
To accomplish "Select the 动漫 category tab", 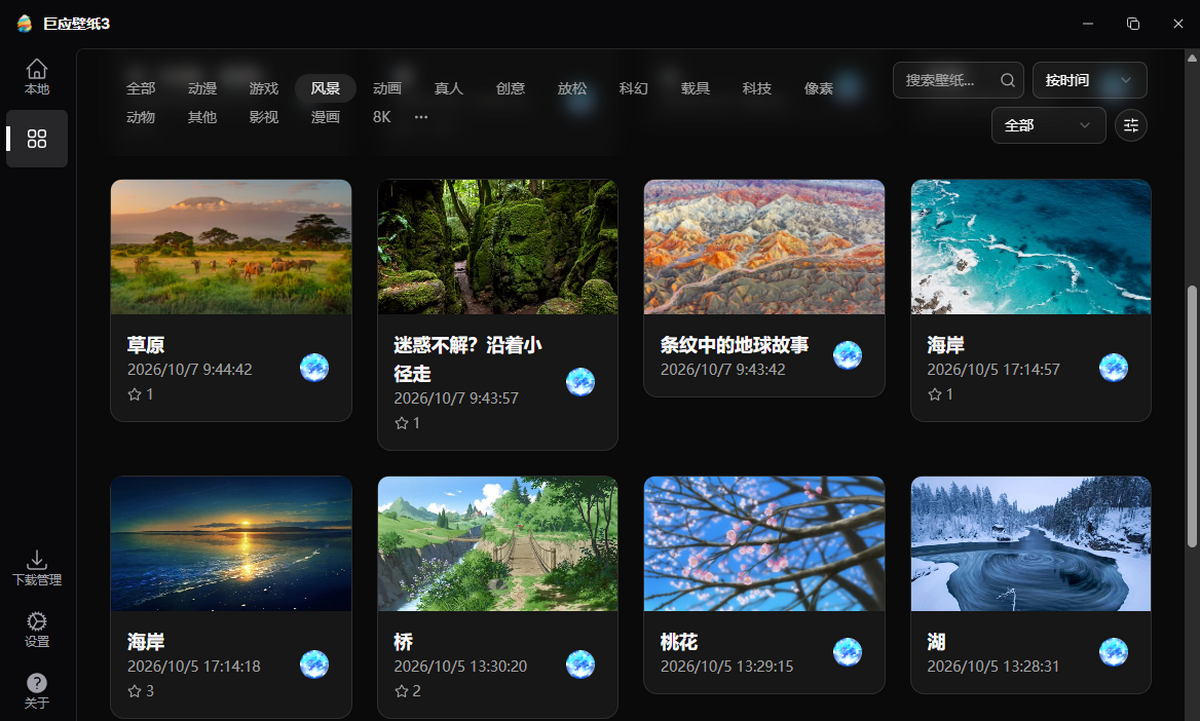I will [202, 88].
